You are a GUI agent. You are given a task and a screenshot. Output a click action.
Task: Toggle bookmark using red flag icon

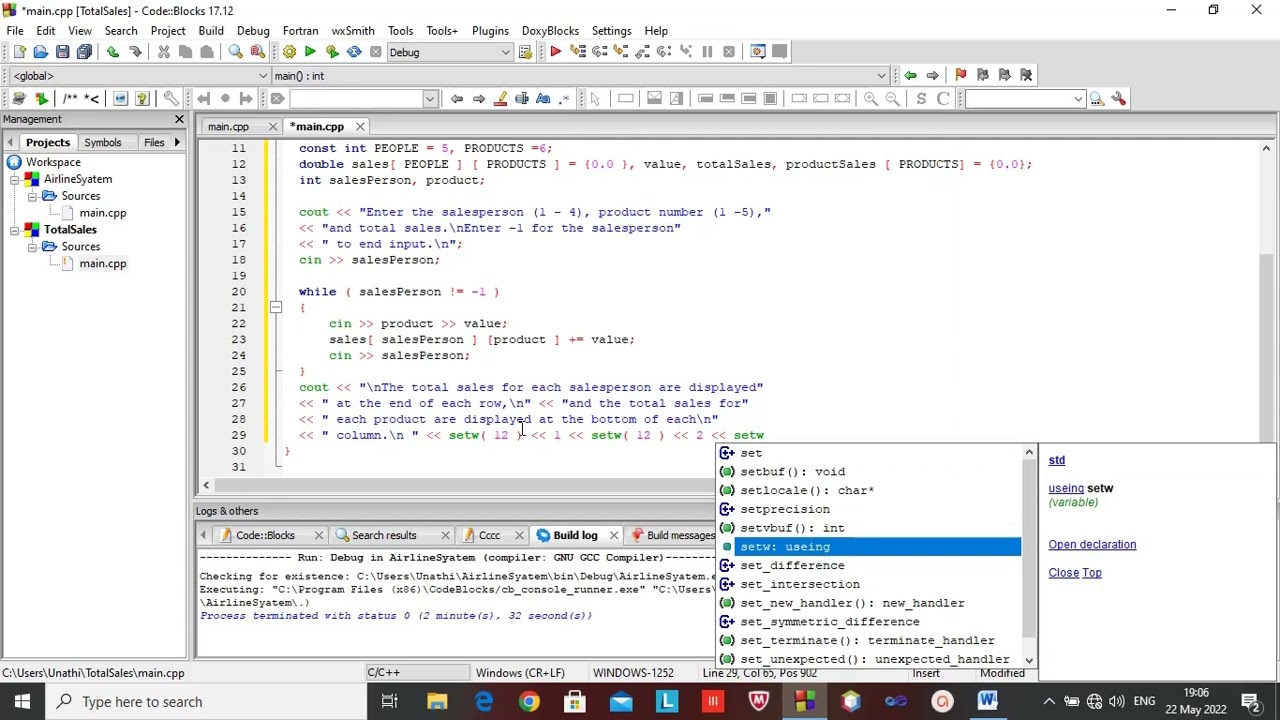pos(960,75)
